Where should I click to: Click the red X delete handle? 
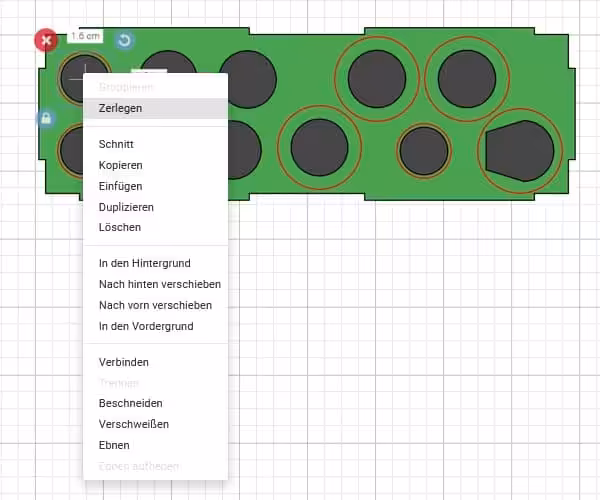pos(46,41)
